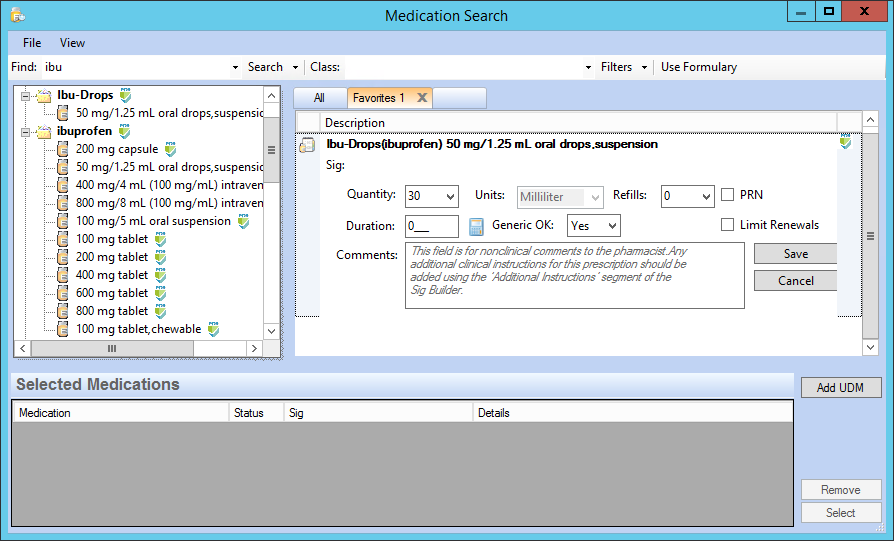Screen dimensions: 894x541
Task: Click formulary shield icon next to ibuprofen
Action: coord(124,131)
